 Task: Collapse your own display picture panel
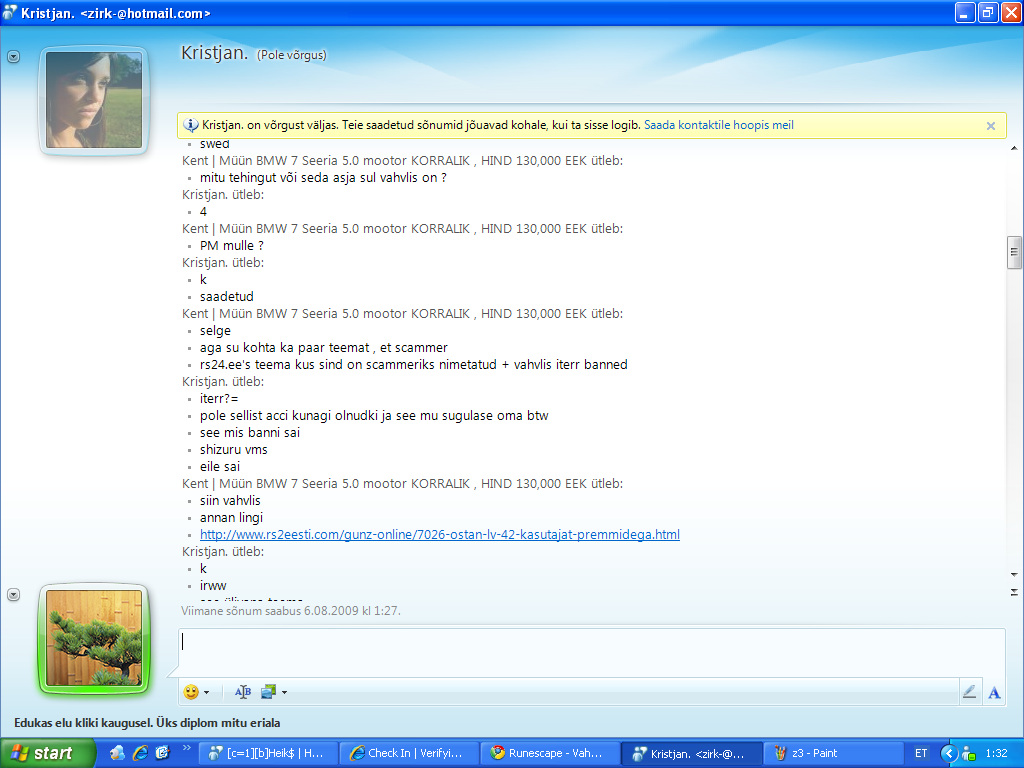[13, 594]
